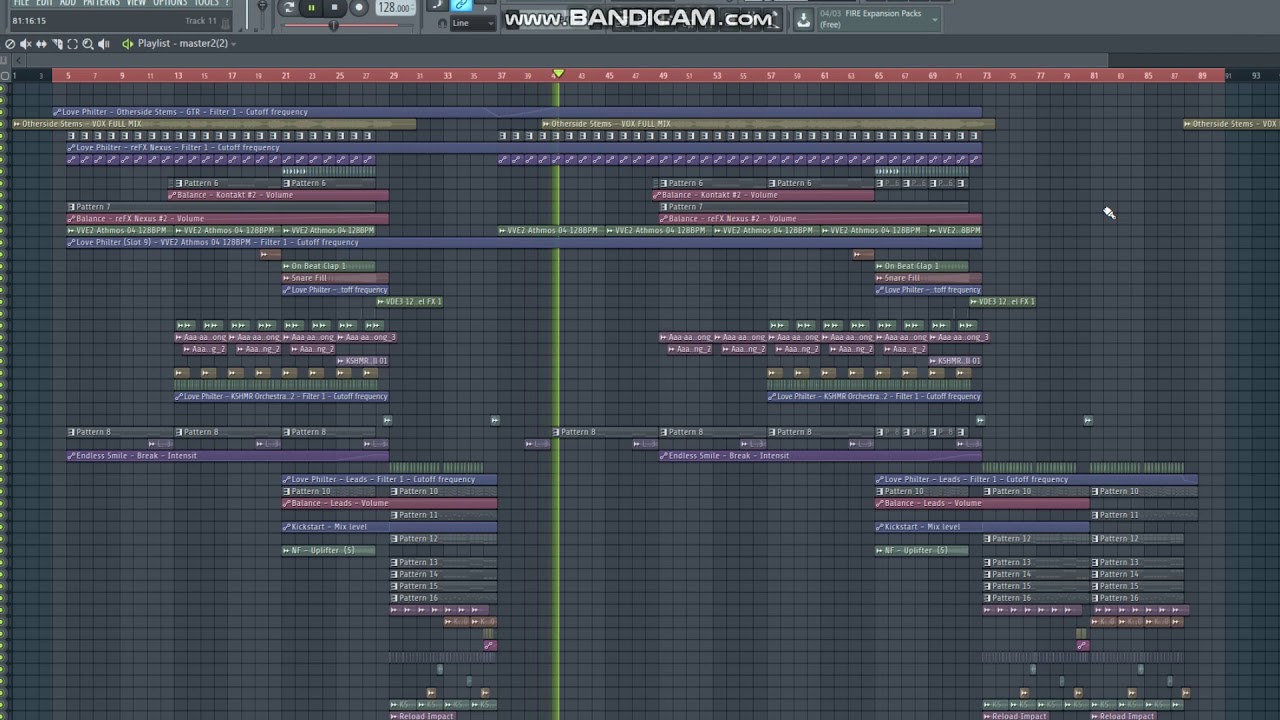
Task: Select the marquee select tool in the playlist toolbar
Action: pyautogui.click(x=72, y=44)
